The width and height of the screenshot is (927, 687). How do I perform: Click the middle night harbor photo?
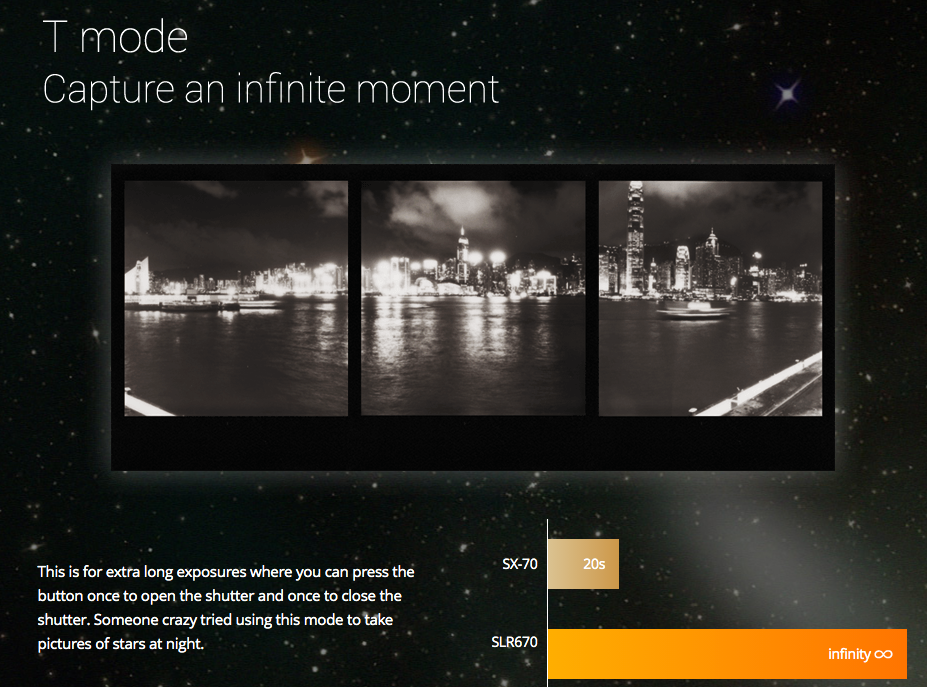coord(473,299)
